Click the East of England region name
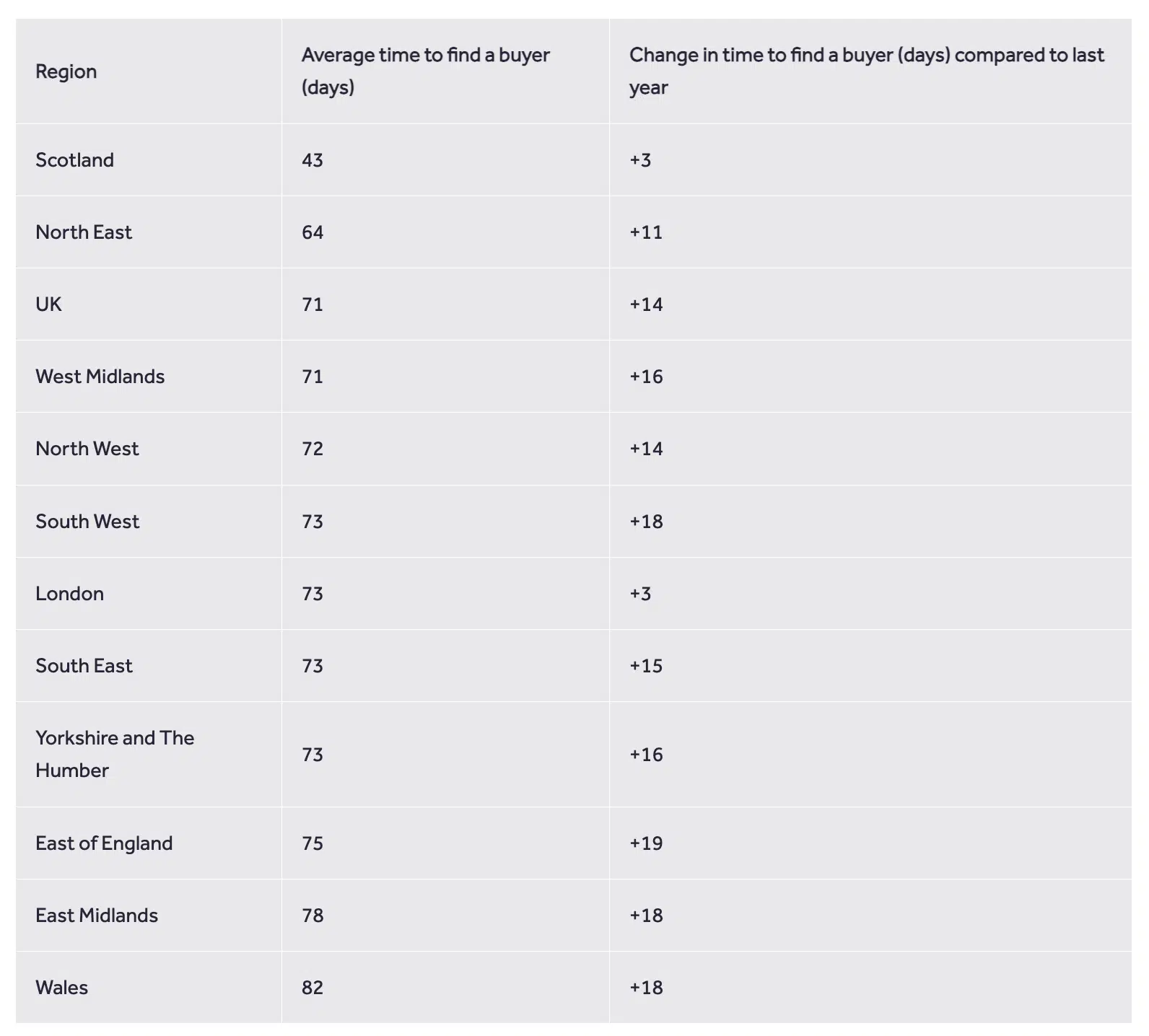Image resolution: width=1149 pixels, height=1036 pixels. (104, 843)
